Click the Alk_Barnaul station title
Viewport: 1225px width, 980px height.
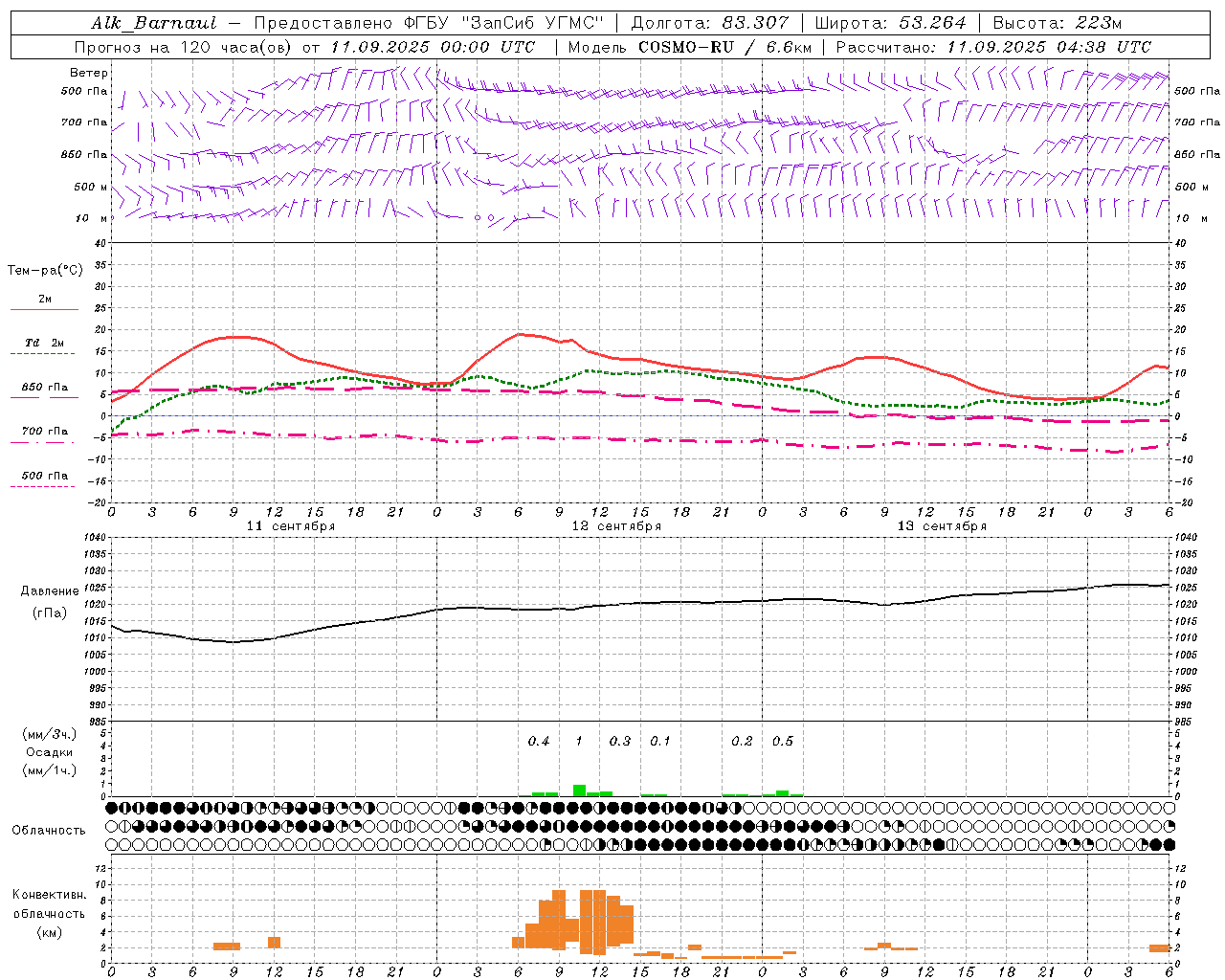[x=153, y=23]
